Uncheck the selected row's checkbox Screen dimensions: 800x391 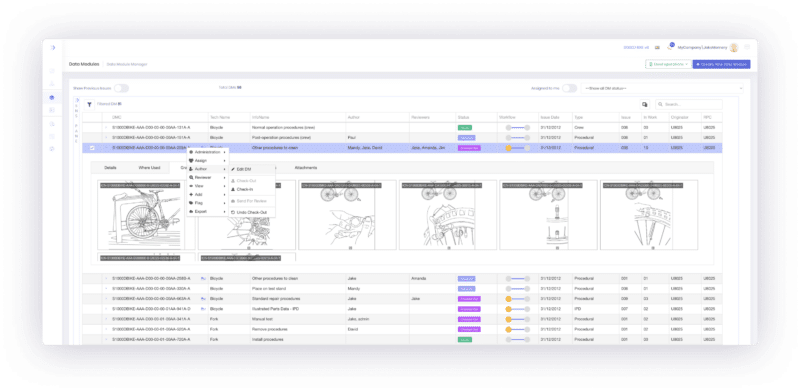tap(92, 148)
